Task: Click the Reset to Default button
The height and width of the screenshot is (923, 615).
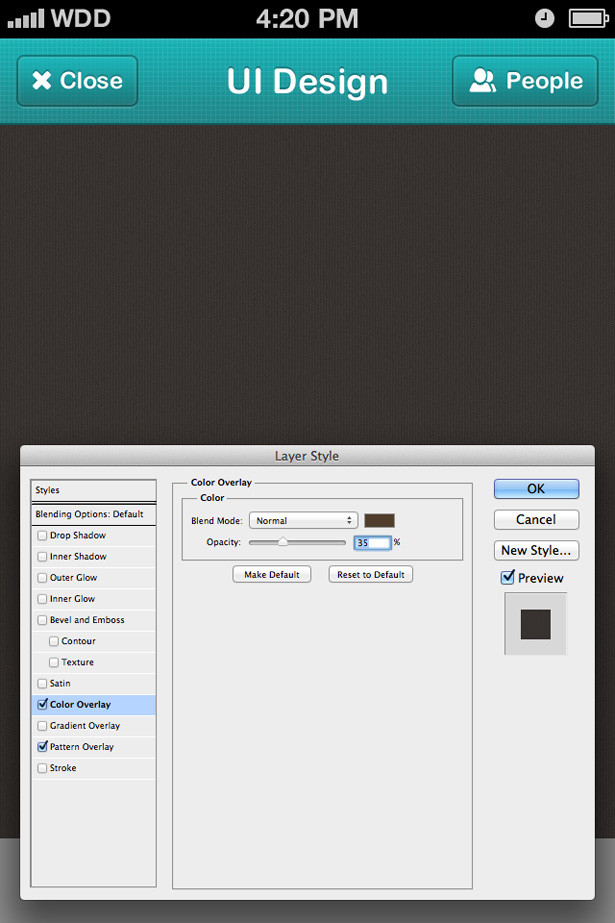Action: [371, 574]
